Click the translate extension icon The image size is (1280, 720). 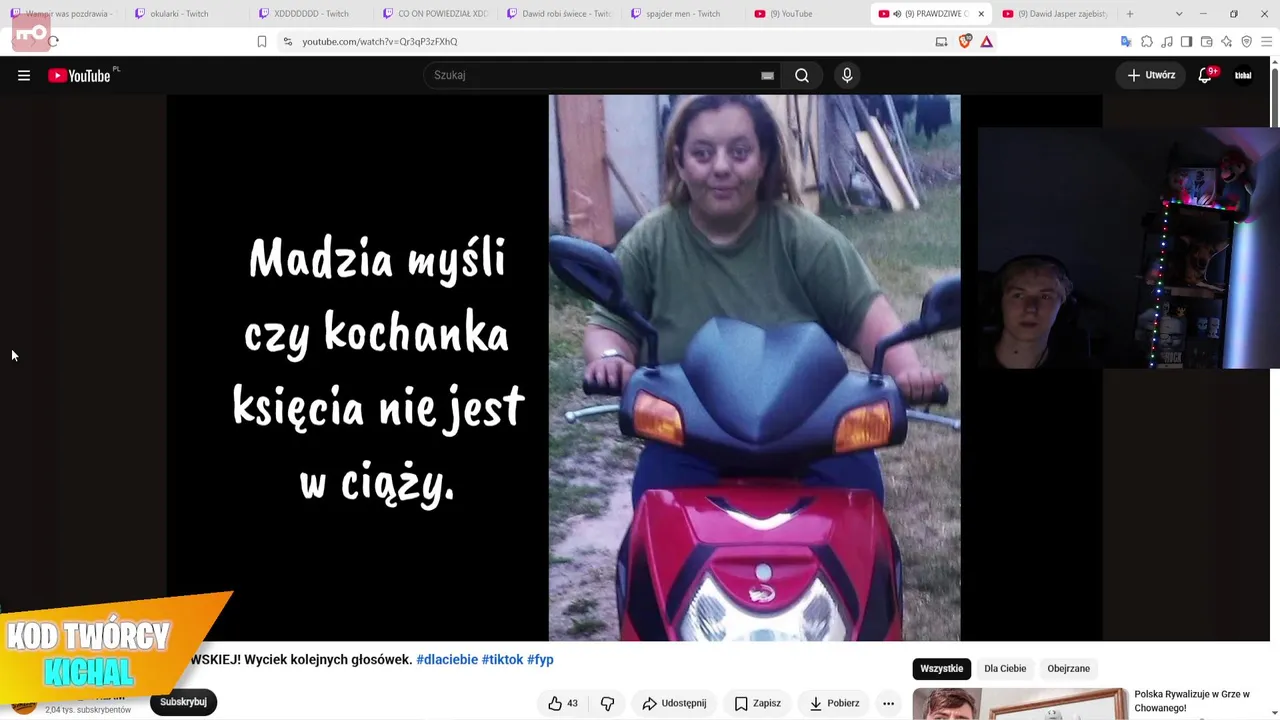point(1126,41)
